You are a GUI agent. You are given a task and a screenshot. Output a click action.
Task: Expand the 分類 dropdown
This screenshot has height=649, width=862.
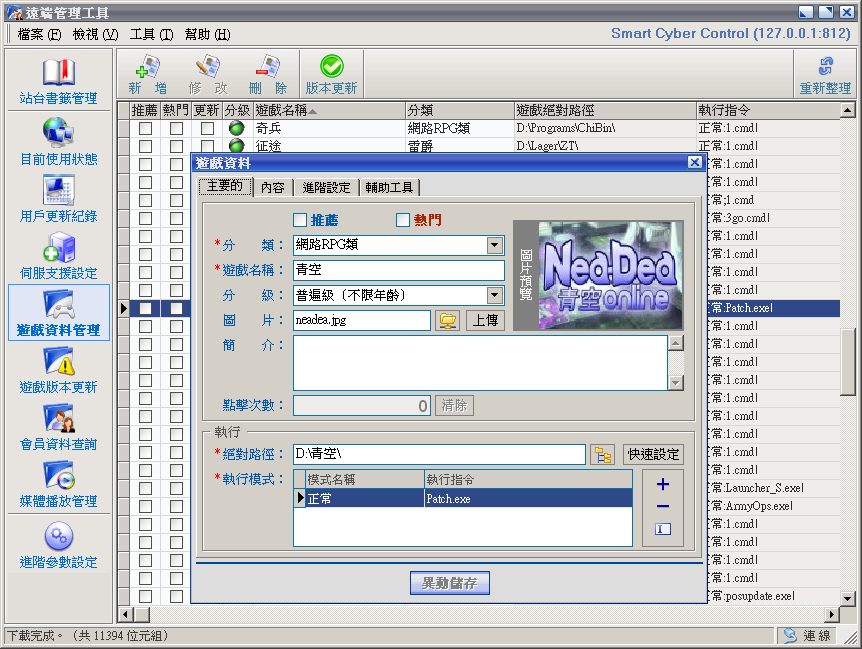pyautogui.click(x=495, y=245)
